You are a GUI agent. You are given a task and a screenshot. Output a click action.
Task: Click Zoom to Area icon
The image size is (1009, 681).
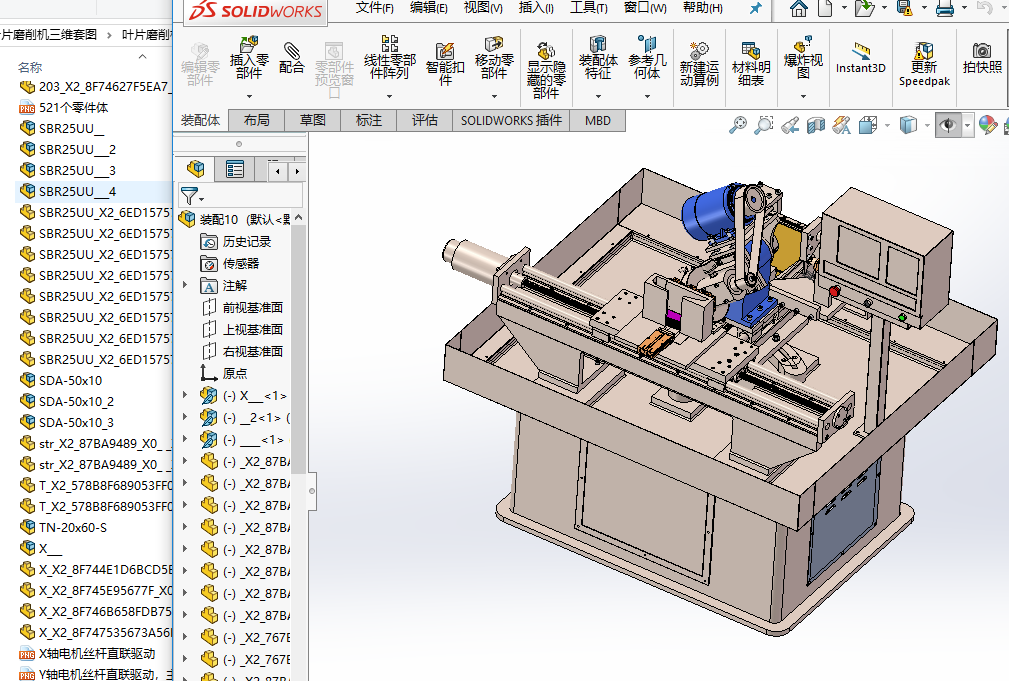pyautogui.click(x=764, y=124)
